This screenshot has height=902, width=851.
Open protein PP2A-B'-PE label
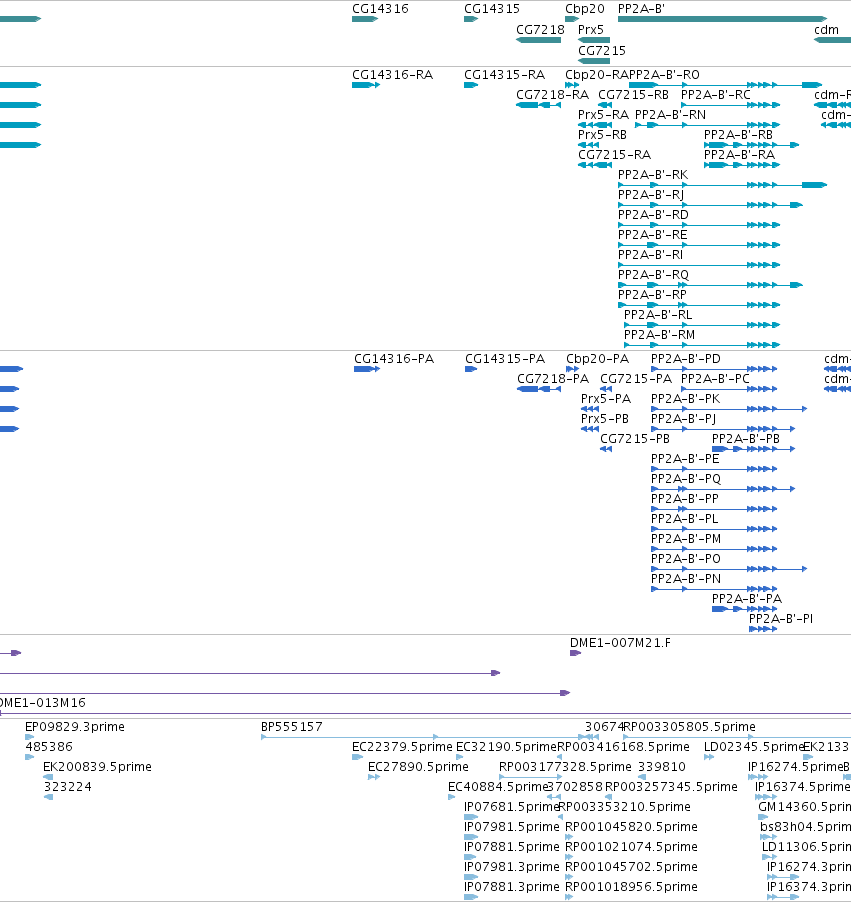point(685,459)
